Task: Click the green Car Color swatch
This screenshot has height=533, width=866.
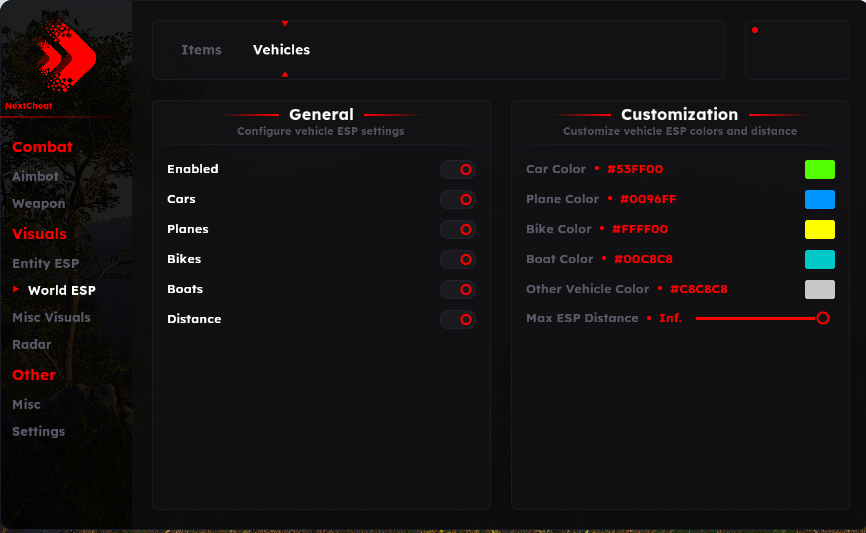Action: 820,170
